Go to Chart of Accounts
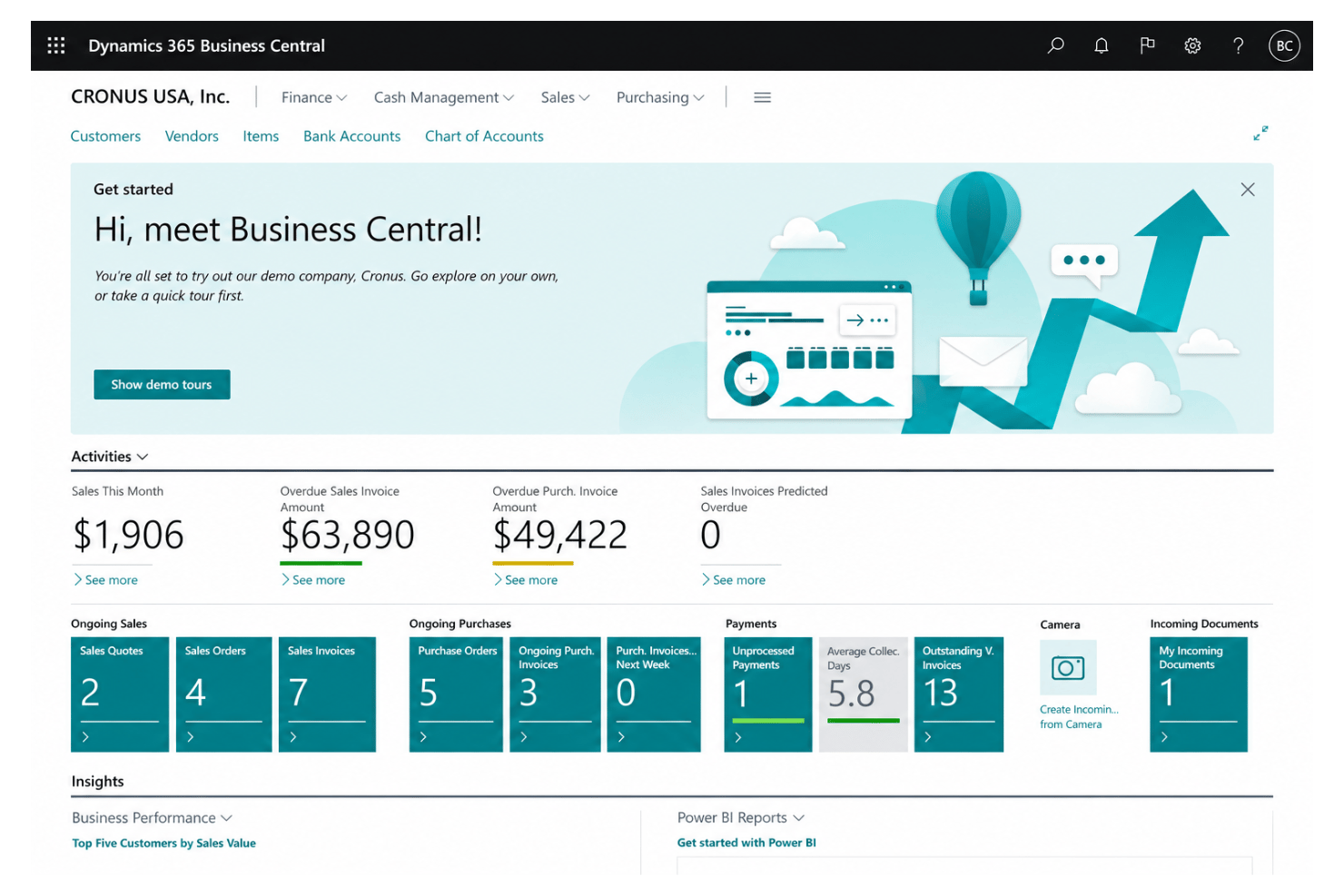Screen dimensions: 1344x896 pos(484,136)
